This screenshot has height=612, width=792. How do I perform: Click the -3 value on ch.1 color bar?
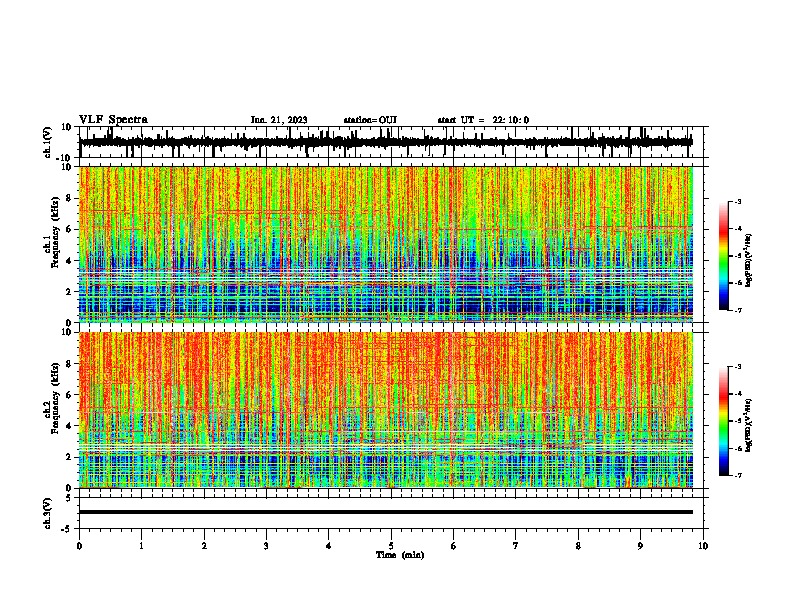tap(737, 201)
